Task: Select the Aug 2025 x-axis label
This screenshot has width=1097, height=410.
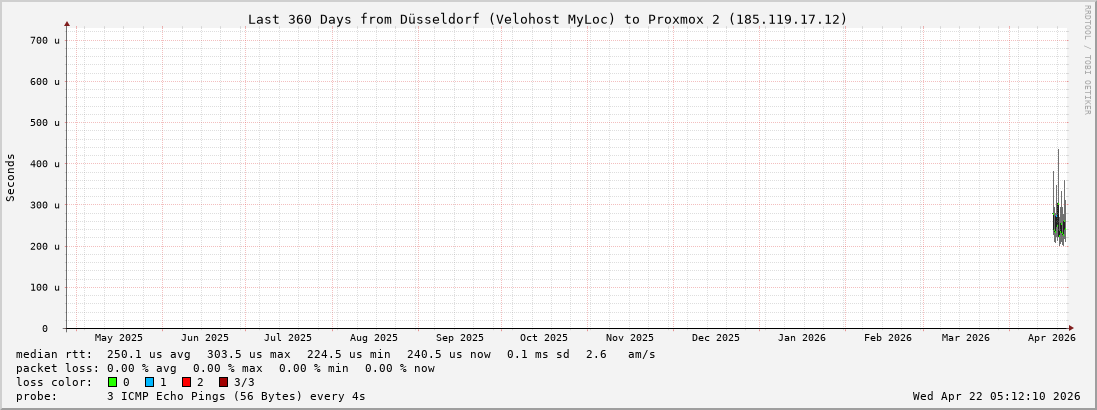Action: click(373, 338)
